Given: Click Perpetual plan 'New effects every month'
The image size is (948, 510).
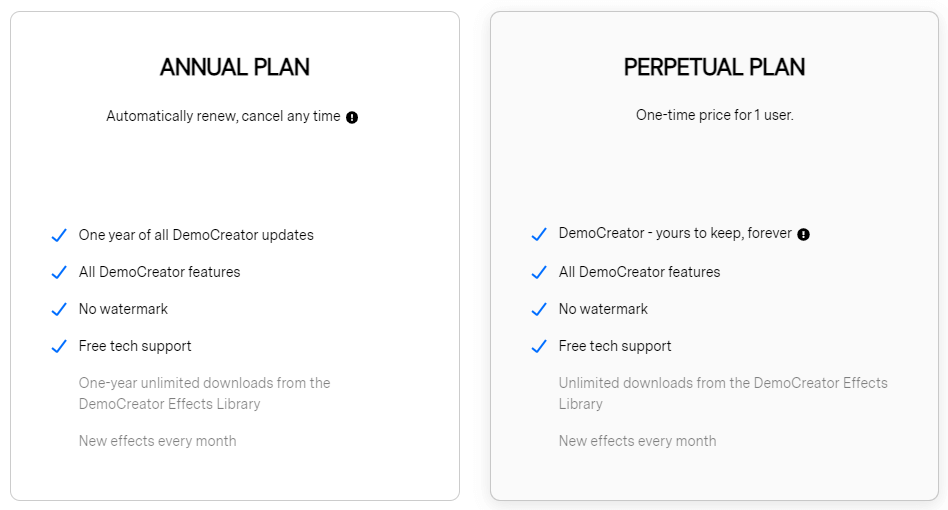Looking at the screenshot, I should point(637,441).
